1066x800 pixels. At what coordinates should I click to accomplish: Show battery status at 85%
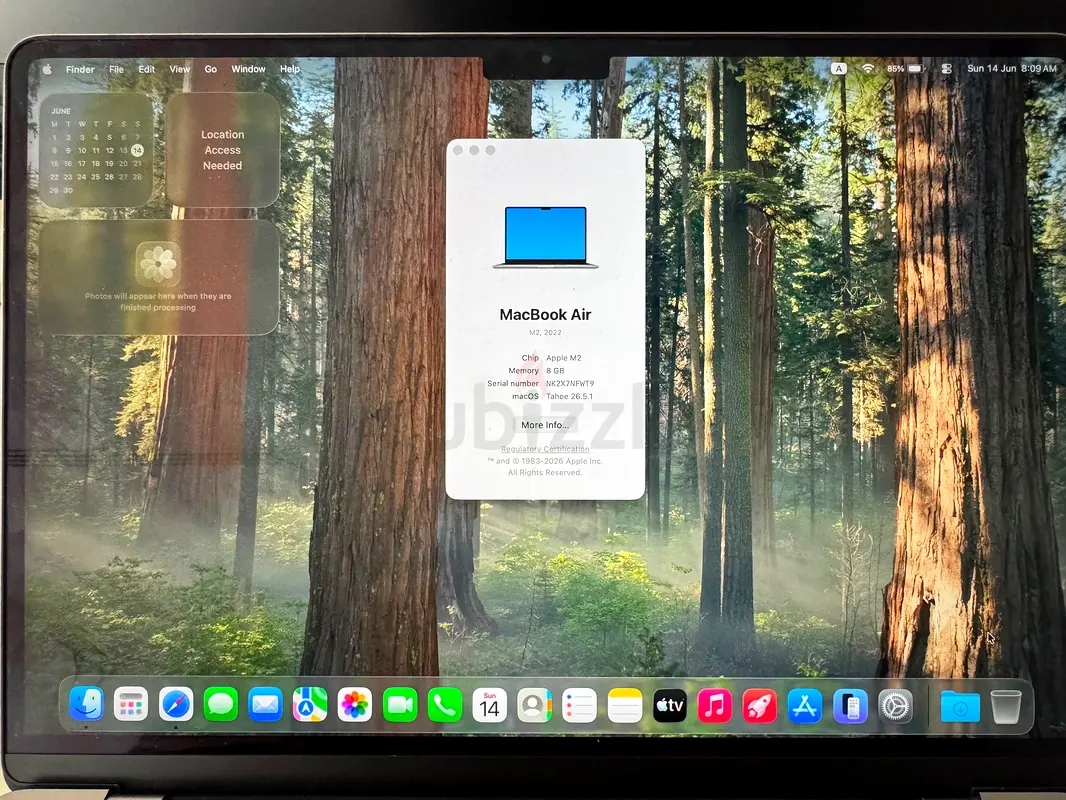(x=906, y=69)
